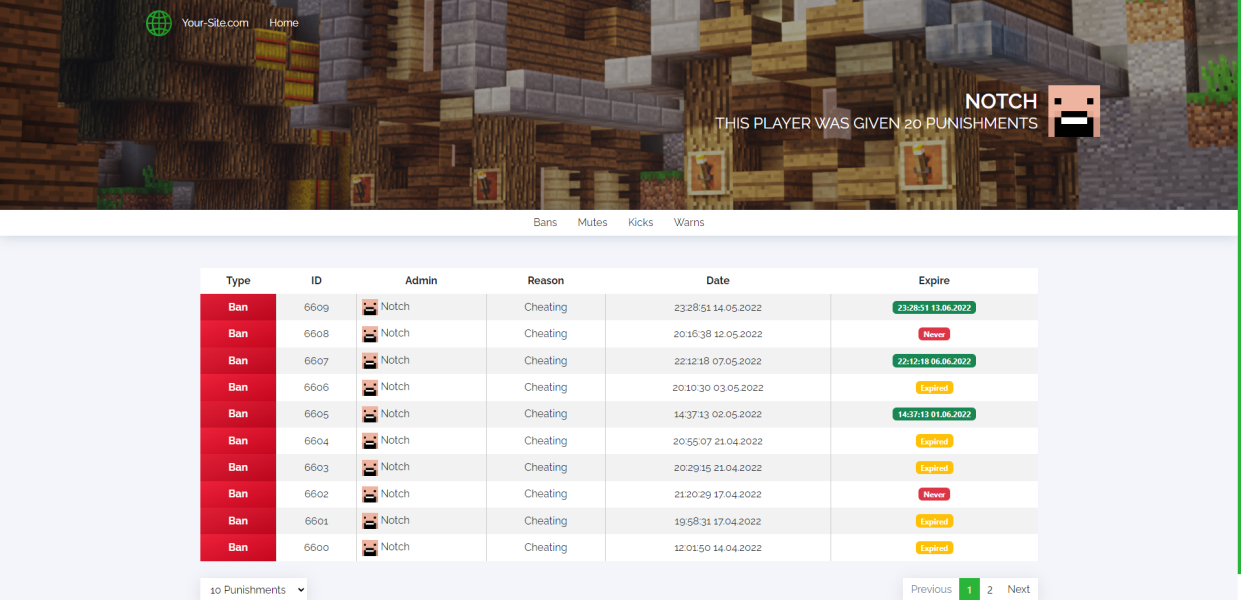The height and width of the screenshot is (600, 1241).
Task: Click the date 12:01:50 14.04.2022
Action: pos(718,547)
